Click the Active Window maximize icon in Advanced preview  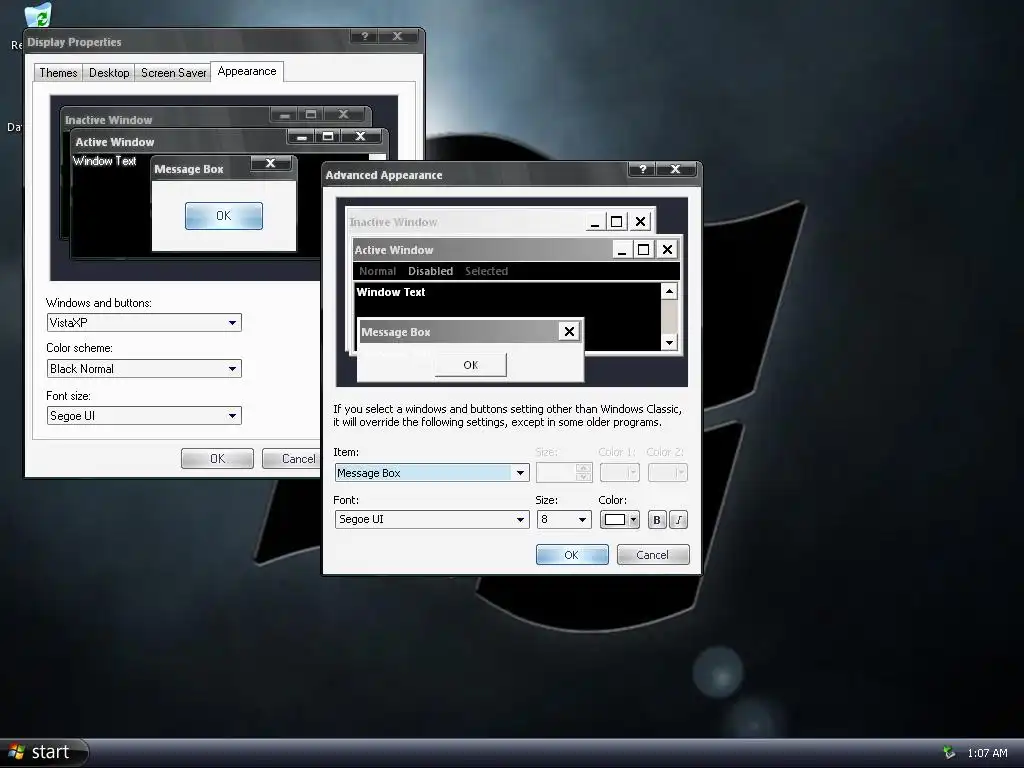point(644,249)
